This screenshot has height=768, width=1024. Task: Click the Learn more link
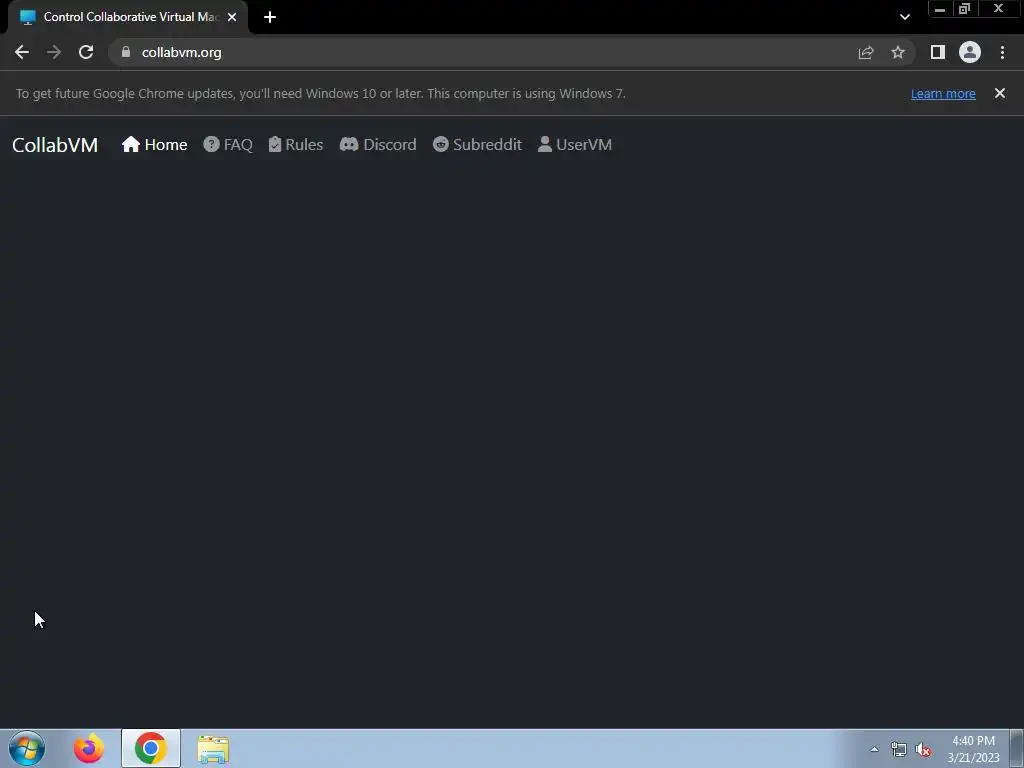pos(943,93)
